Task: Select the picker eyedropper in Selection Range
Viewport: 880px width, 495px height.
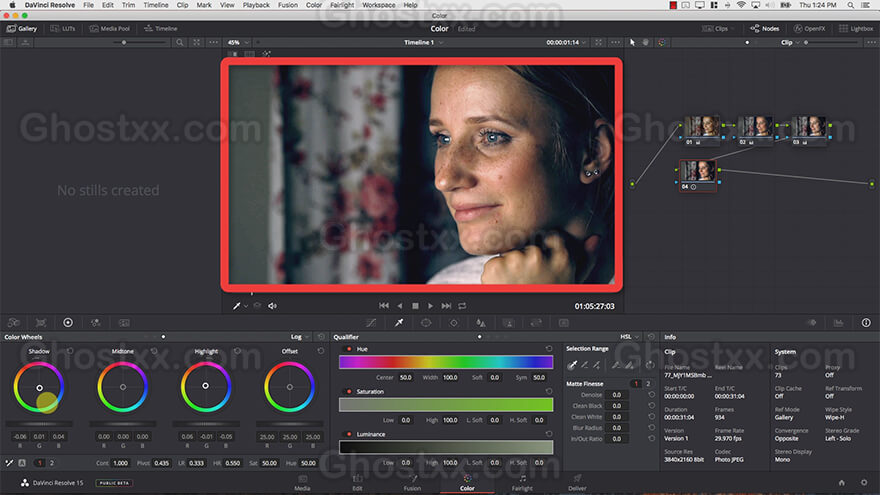Action: point(572,365)
